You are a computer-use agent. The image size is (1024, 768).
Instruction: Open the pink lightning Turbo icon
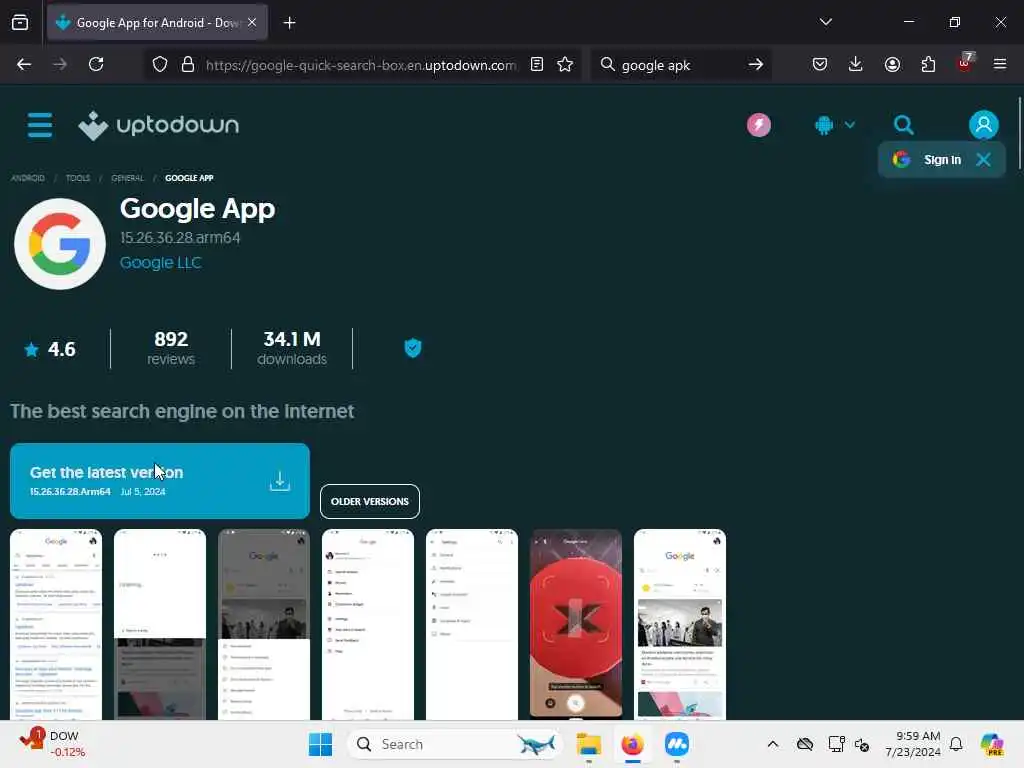tap(758, 125)
